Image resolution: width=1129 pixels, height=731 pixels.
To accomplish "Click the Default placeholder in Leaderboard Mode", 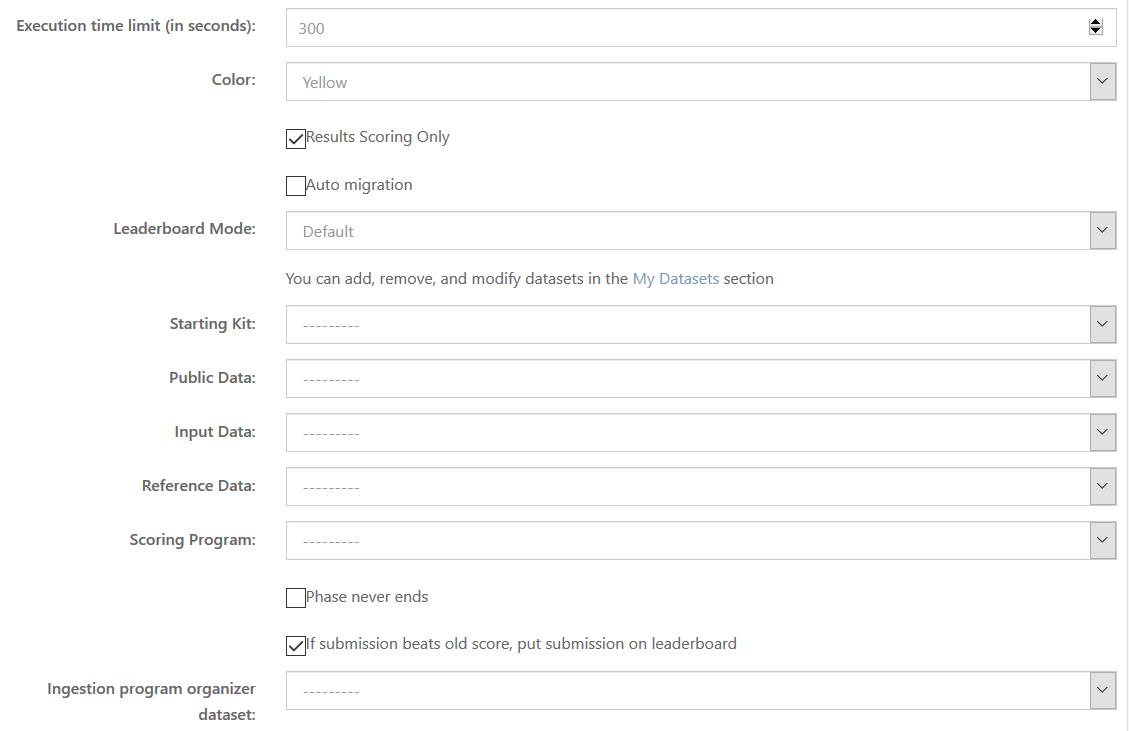I will click(327, 230).
